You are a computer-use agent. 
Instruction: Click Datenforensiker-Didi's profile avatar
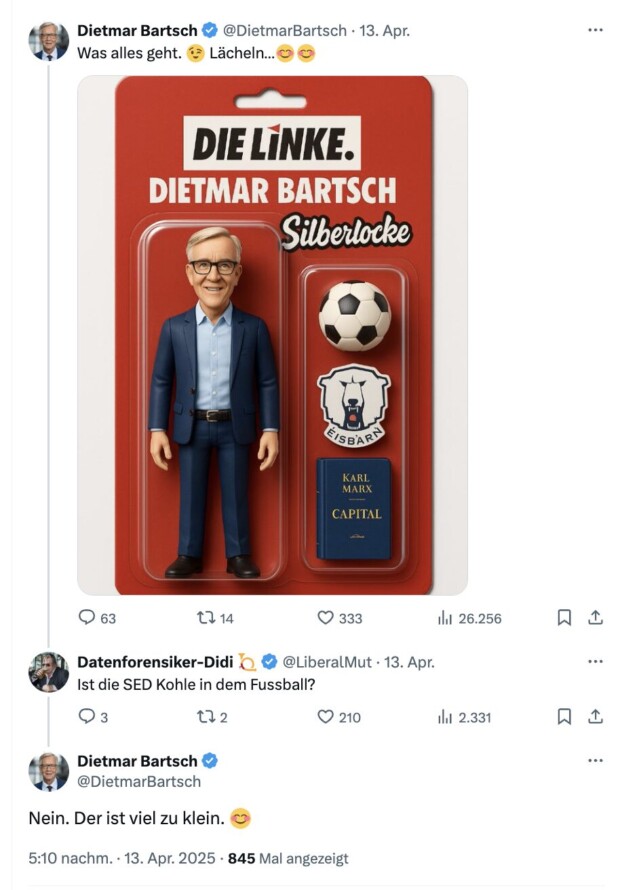tap(48, 672)
